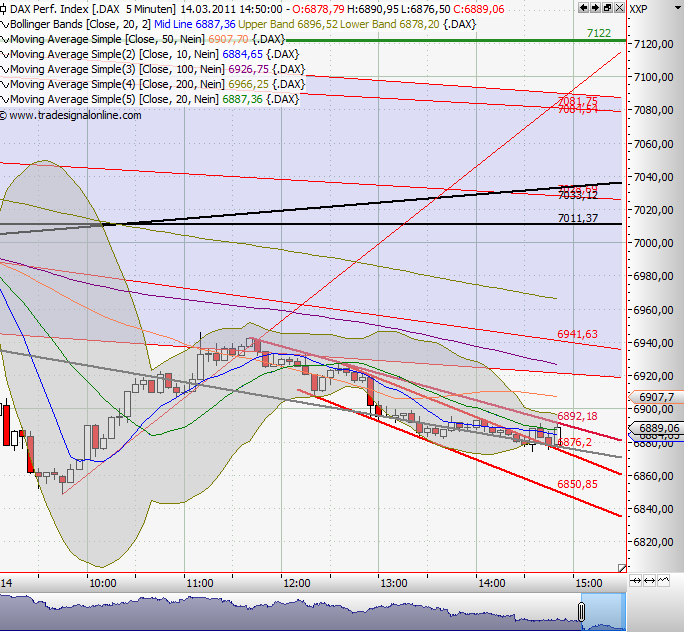Click wave icon beside Moving Average Simple 50
Screen dimensions: 684x632
[5, 40]
